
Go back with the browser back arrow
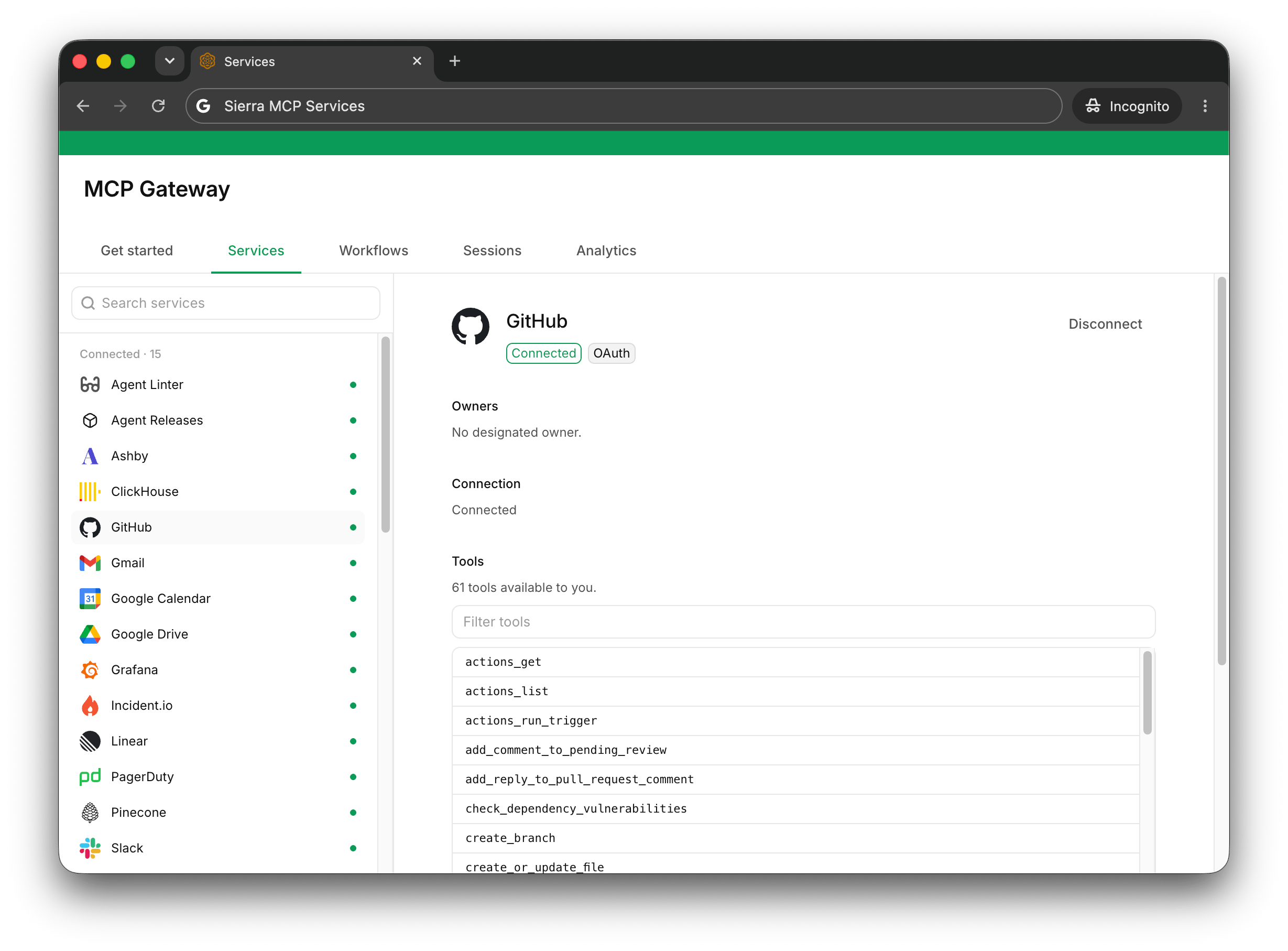coord(83,106)
